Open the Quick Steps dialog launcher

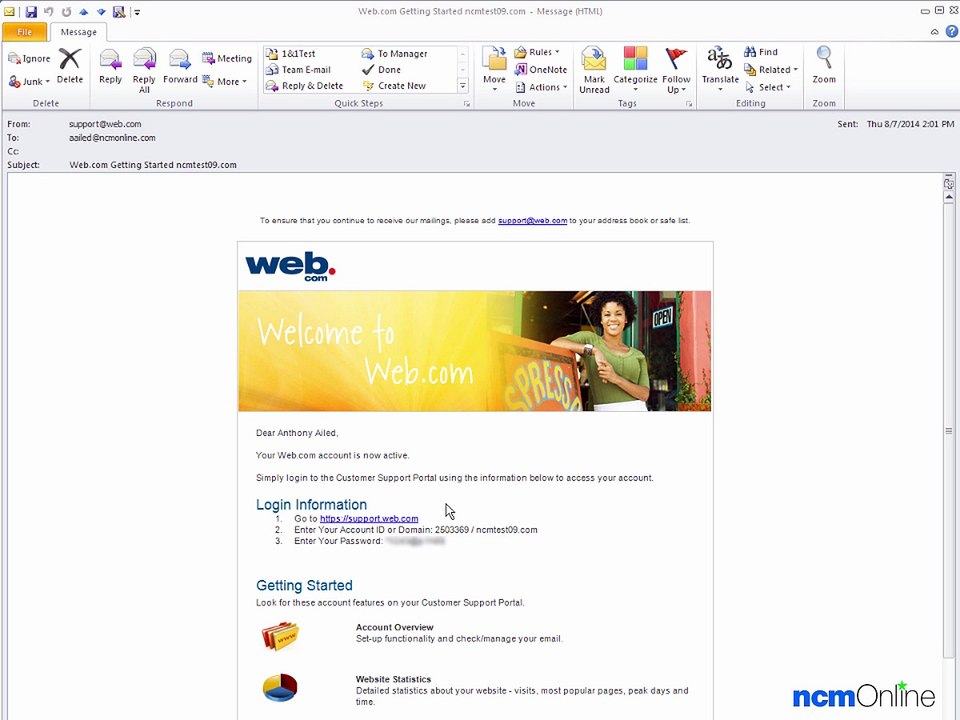tap(467, 104)
